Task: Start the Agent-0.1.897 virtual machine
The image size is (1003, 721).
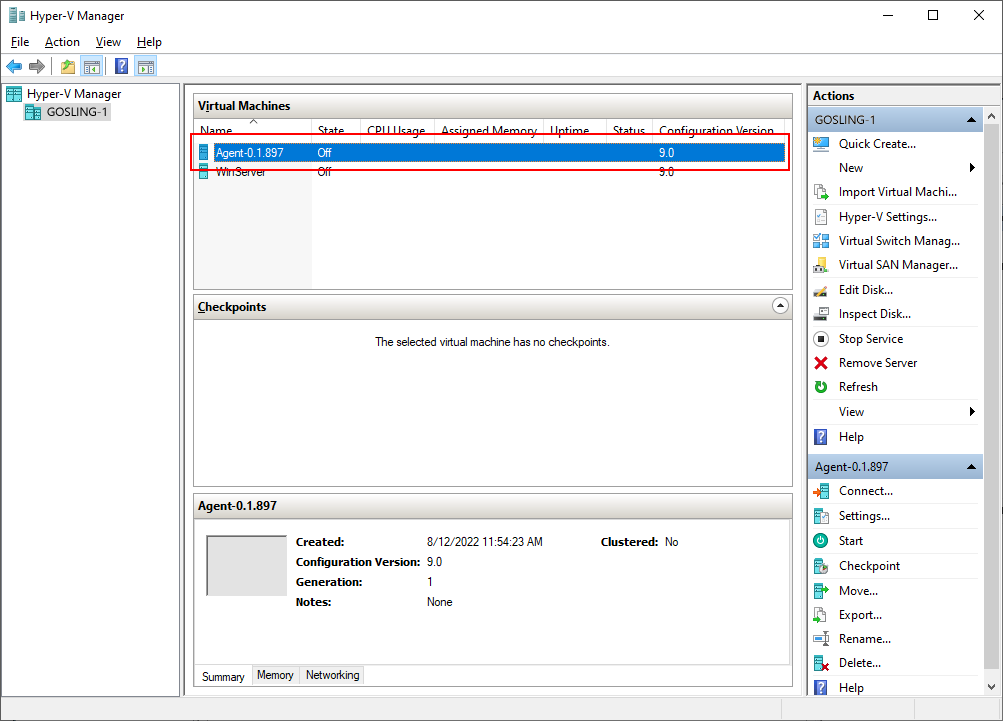Action: click(850, 541)
